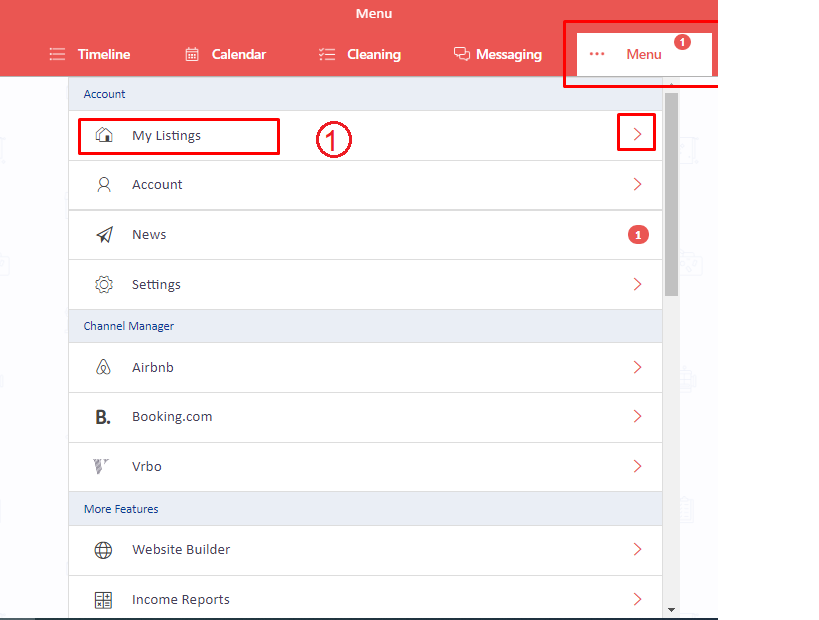Open the Settings menu entry

pos(365,285)
